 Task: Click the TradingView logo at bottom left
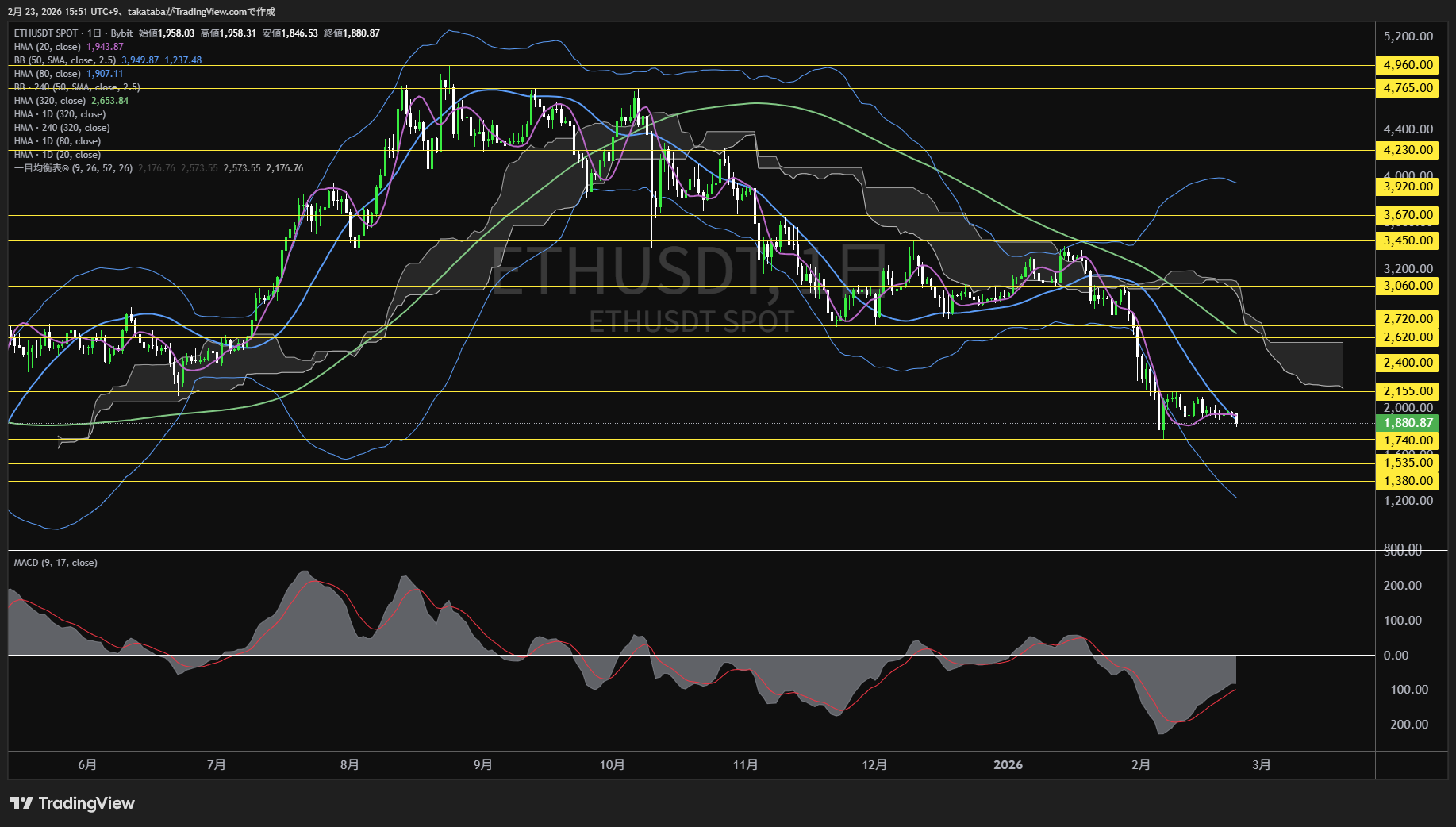click(72, 803)
